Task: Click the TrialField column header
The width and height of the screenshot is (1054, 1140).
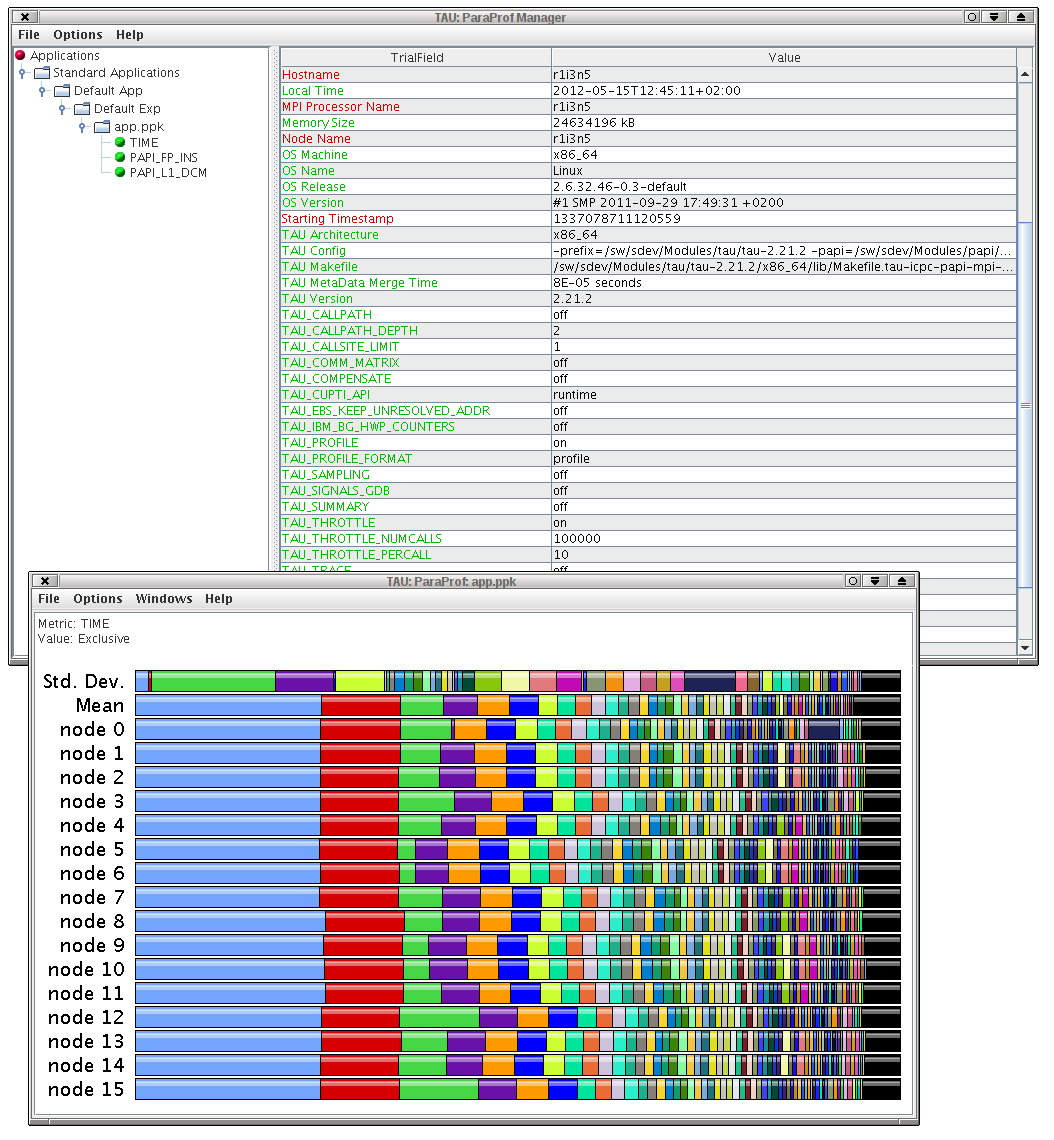Action: coord(417,57)
